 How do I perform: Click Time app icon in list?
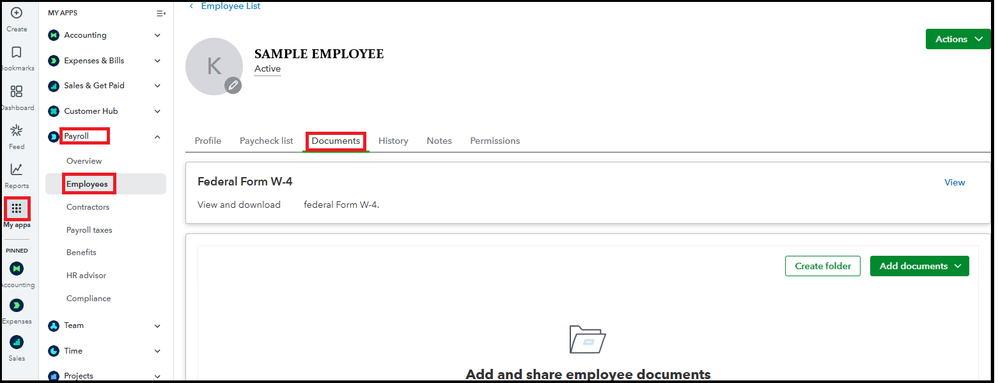54,351
